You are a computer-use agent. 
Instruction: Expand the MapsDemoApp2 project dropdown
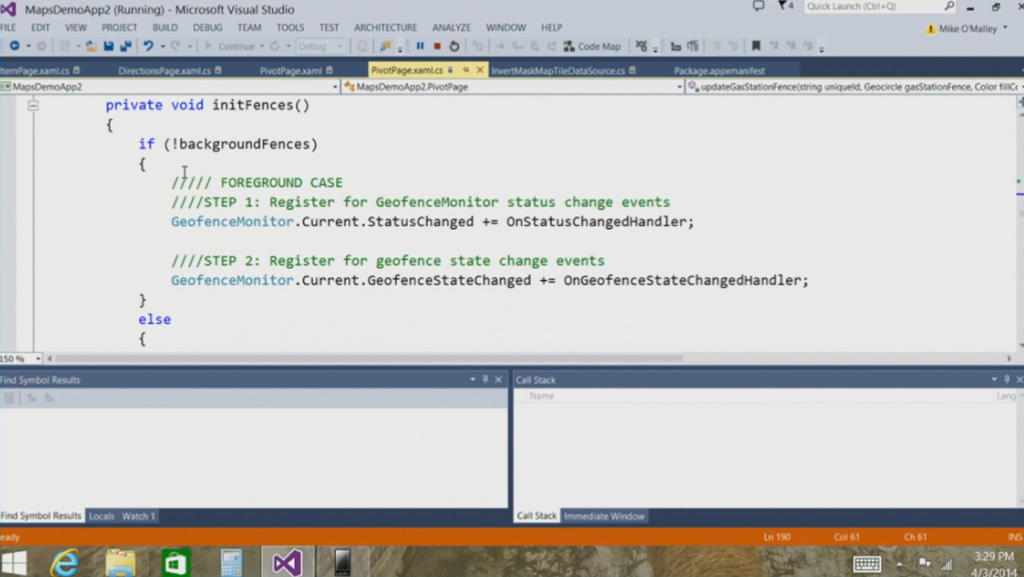pos(335,87)
